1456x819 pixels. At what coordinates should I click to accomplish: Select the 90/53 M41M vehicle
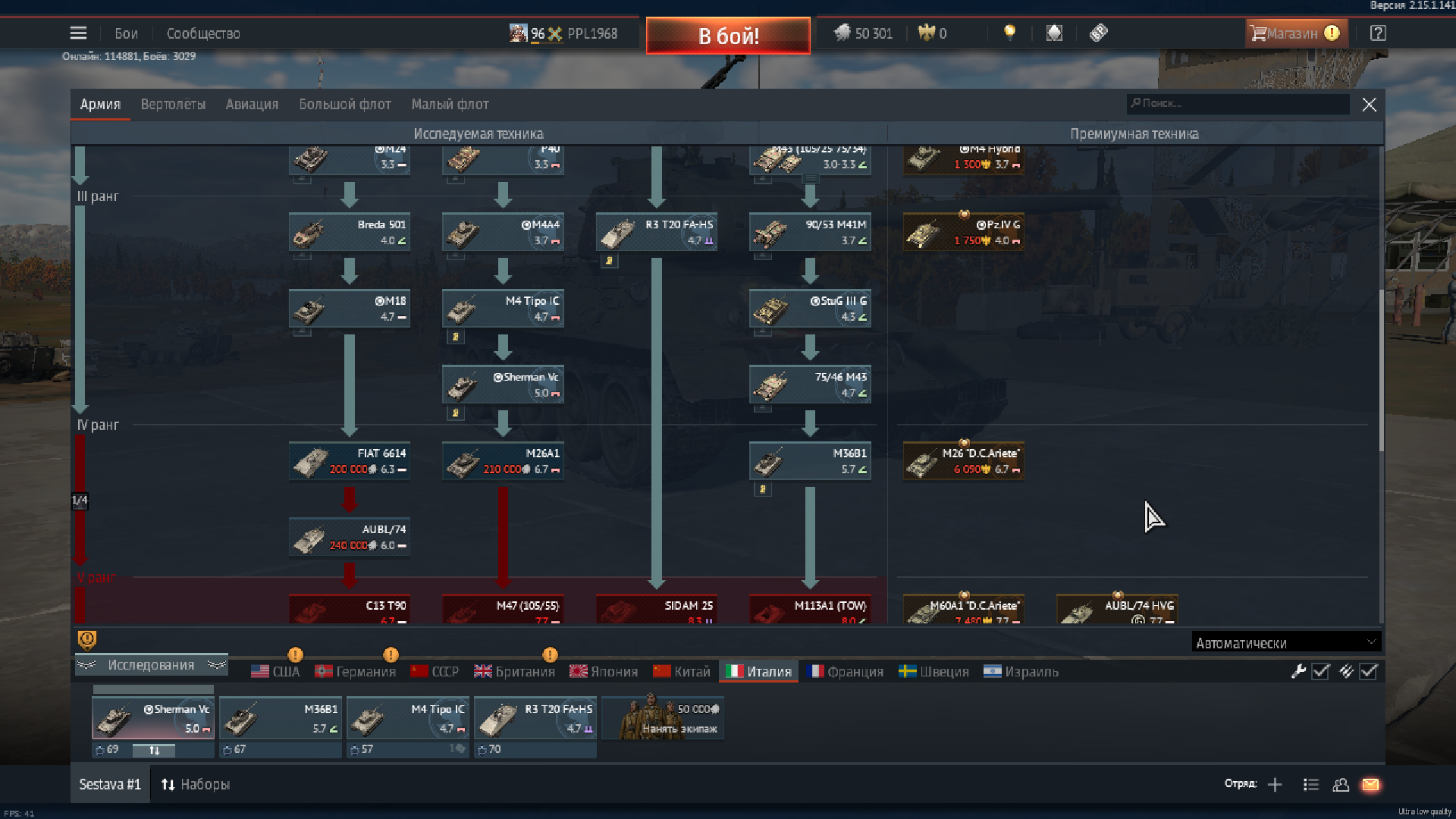coord(810,232)
